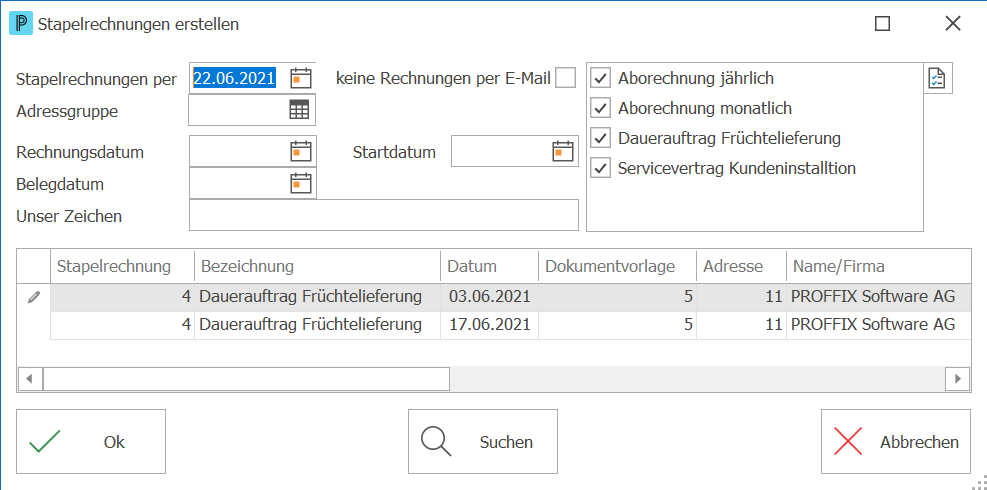Sort by Bezeichnung column header
The width and height of the screenshot is (987, 490).
click(317, 266)
